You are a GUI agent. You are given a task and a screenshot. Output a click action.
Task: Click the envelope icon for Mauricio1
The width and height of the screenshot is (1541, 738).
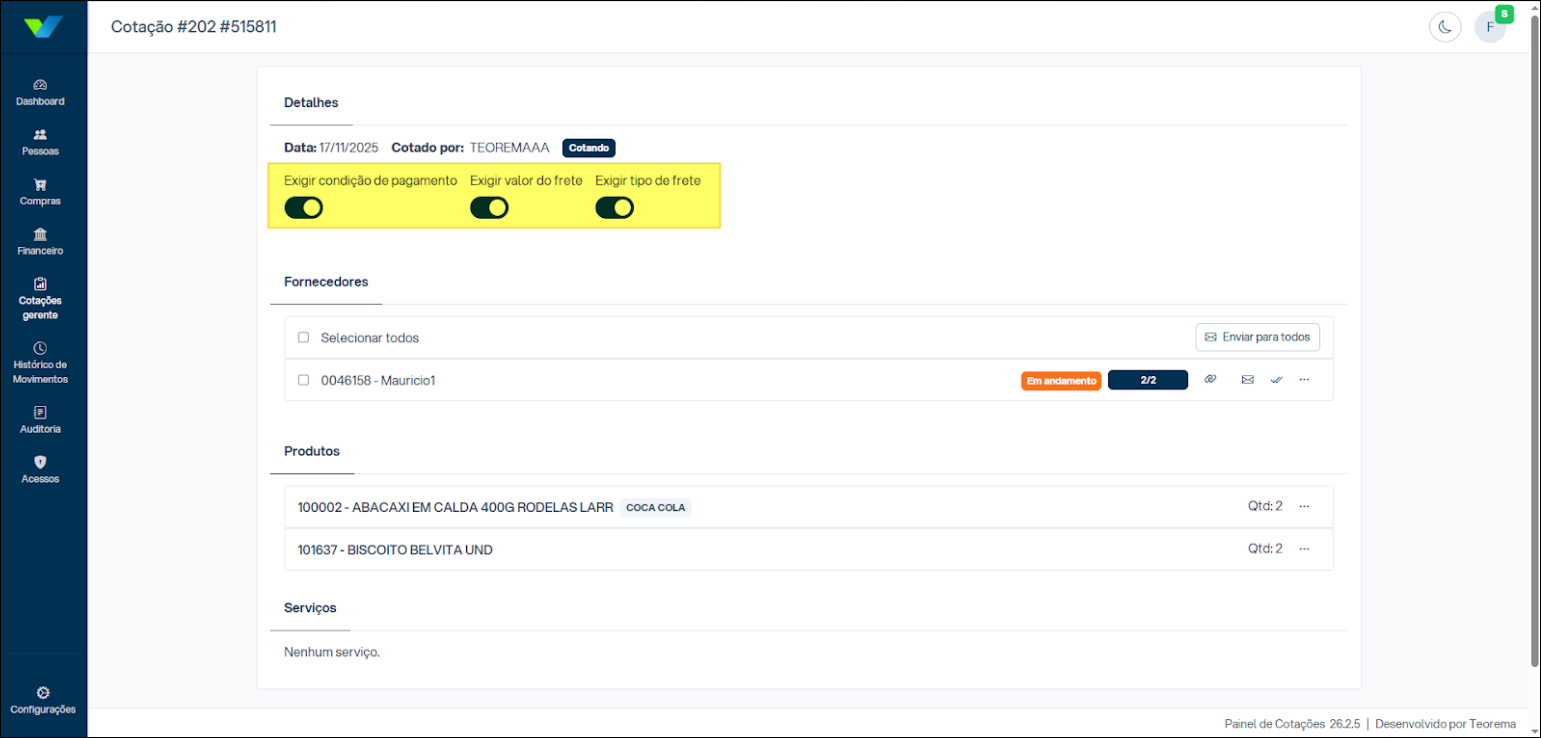(1247, 380)
